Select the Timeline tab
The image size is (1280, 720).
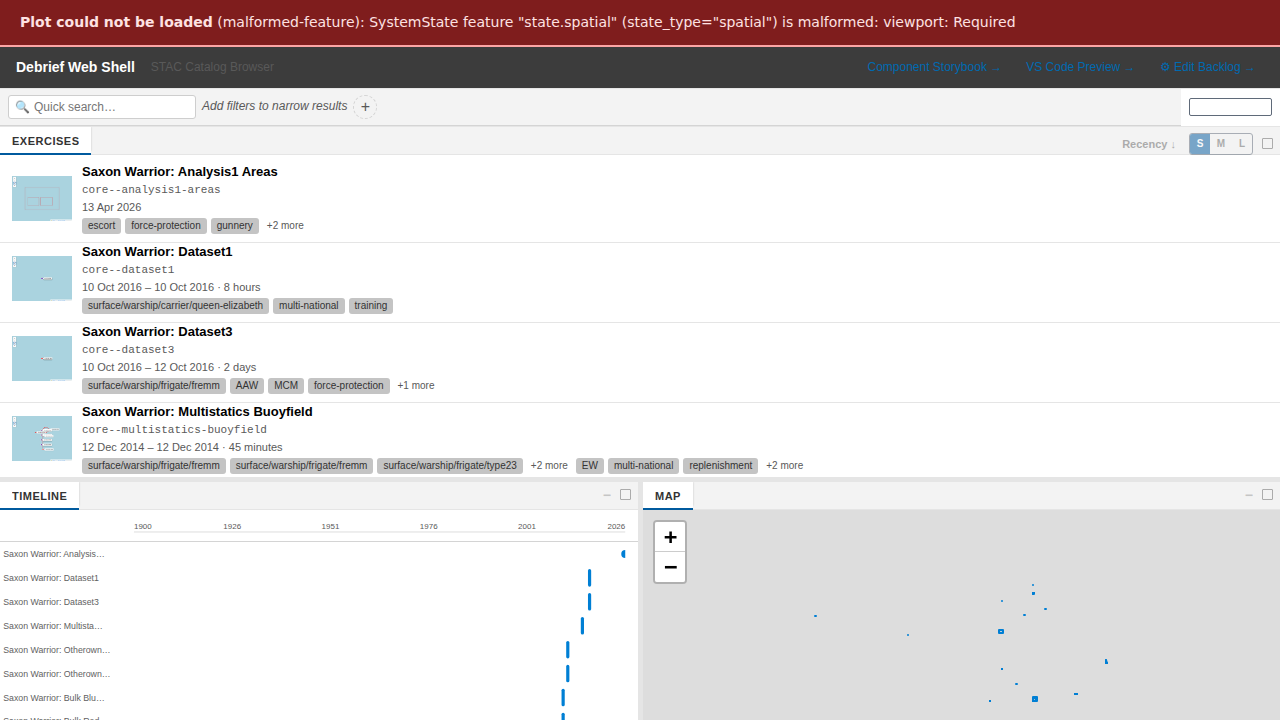40,496
